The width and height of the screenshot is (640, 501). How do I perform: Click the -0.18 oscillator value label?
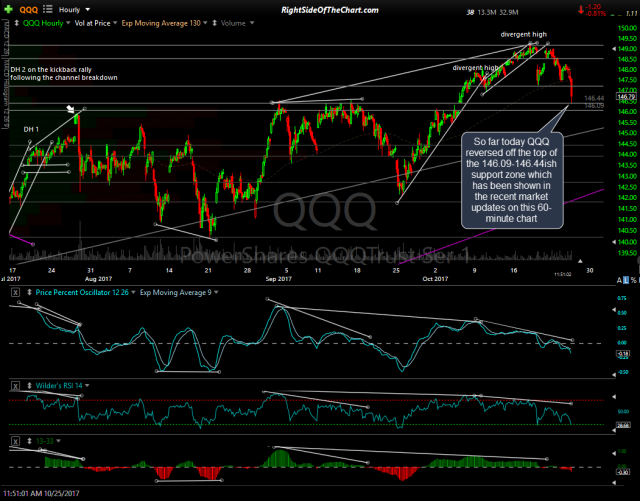click(623, 354)
